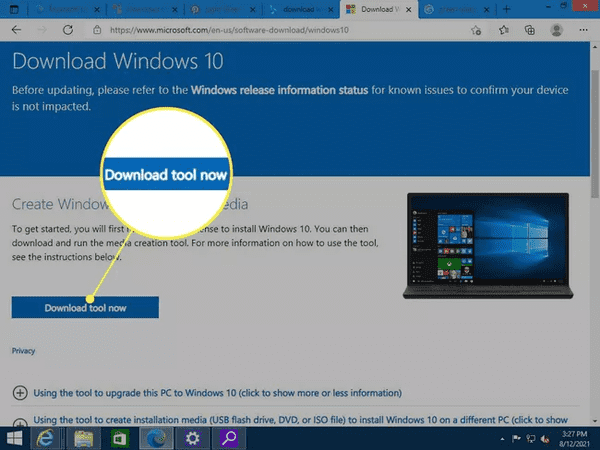Click the taskbar clock showing 3:27 PM

pyautogui.click(x=574, y=439)
